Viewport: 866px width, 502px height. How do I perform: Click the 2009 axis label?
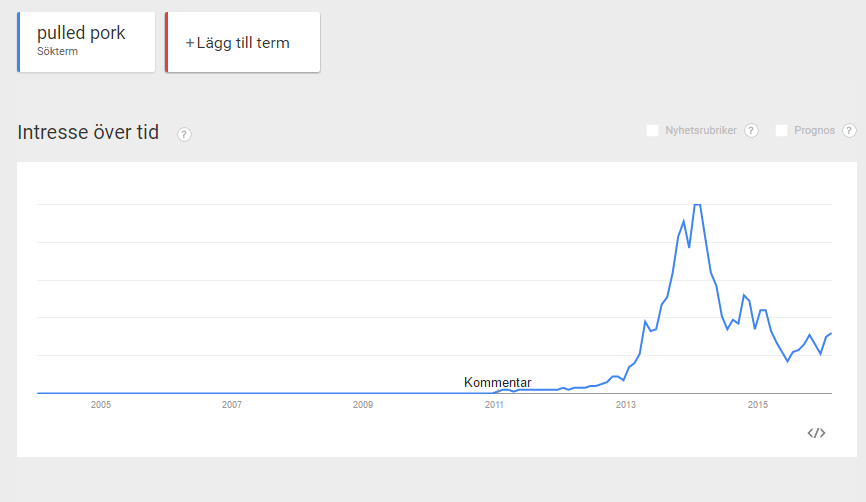click(x=363, y=405)
